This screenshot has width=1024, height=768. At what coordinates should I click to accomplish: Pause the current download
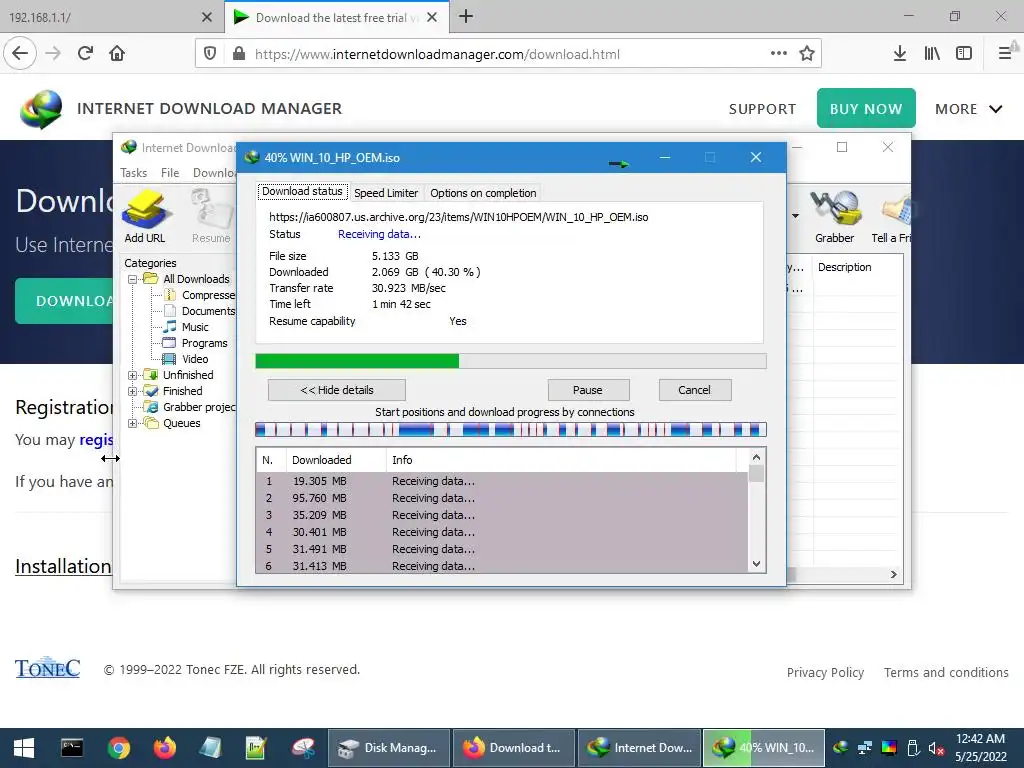pos(588,391)
